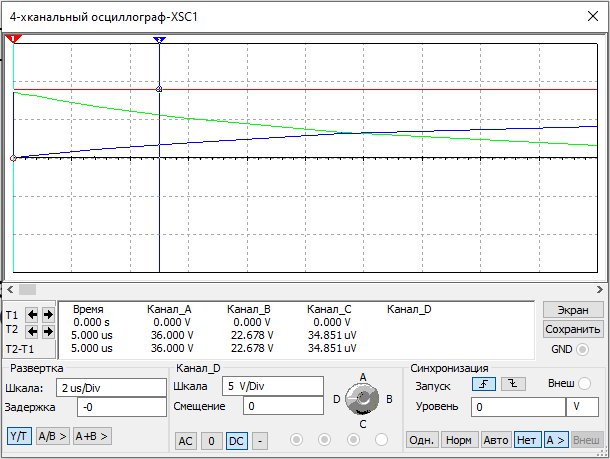Image resolution: width=610 pixels, height=459 pixels.
Task: Select first channel radio button below knob
Action: point(296,440)
